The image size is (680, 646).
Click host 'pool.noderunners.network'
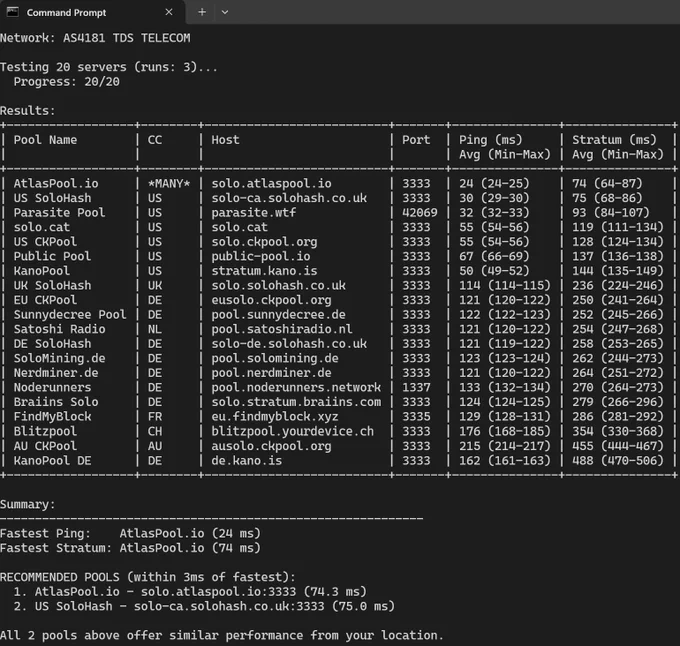296,388
